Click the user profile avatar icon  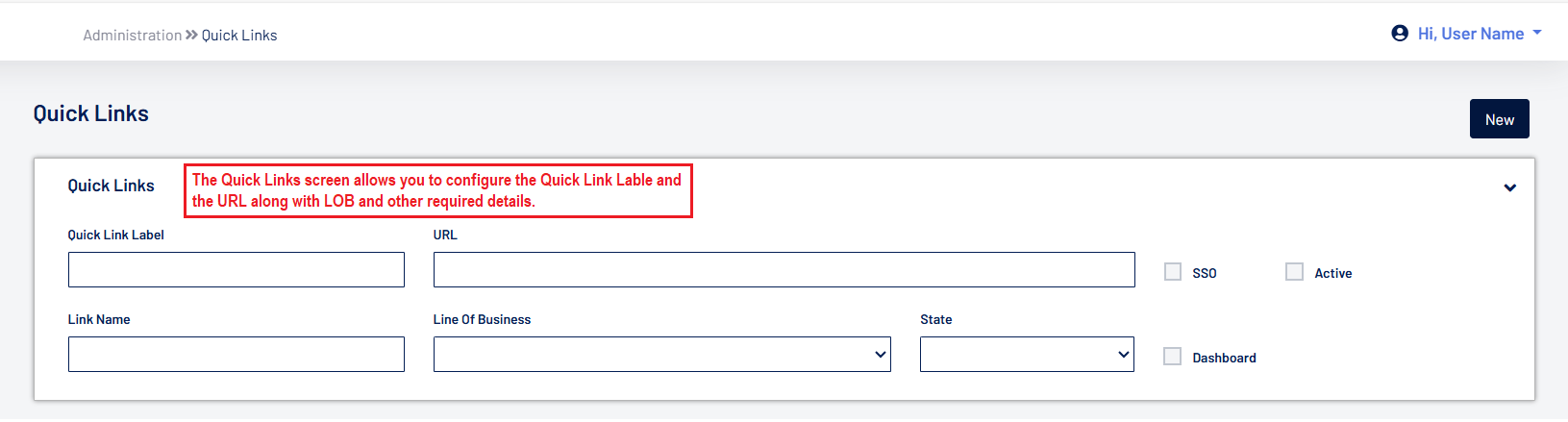pyautogui.click(x=1400, y=34)
